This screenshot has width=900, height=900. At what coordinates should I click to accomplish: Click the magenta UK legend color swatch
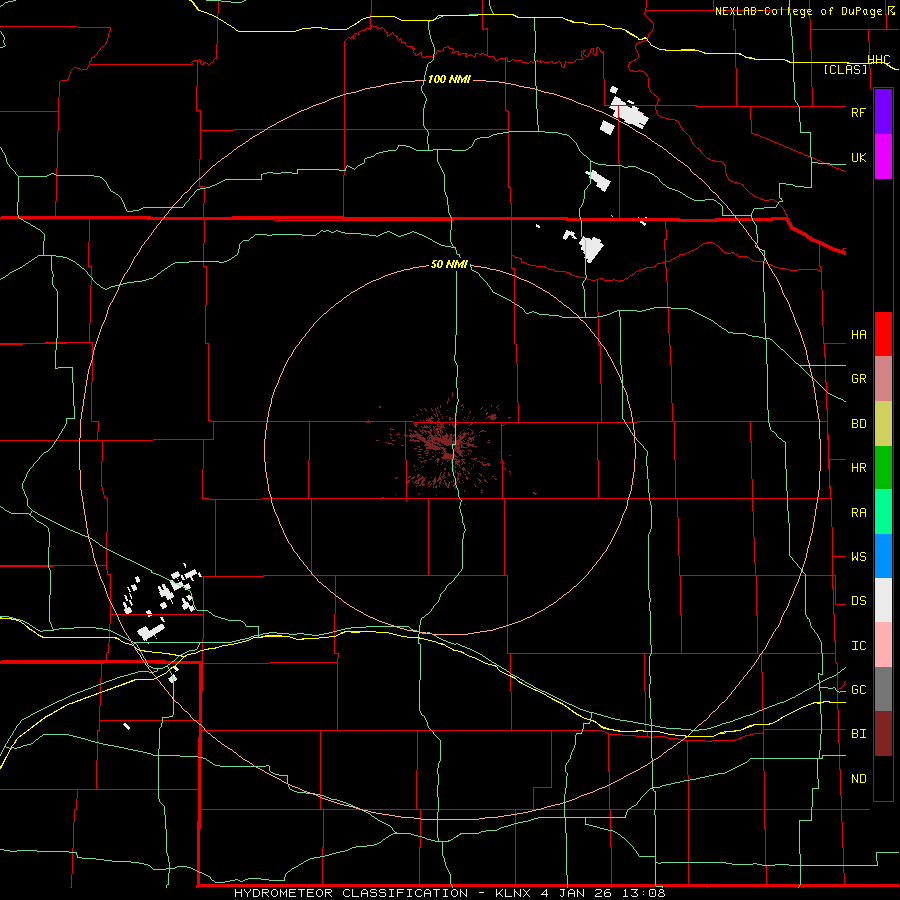tap(883, 156)
